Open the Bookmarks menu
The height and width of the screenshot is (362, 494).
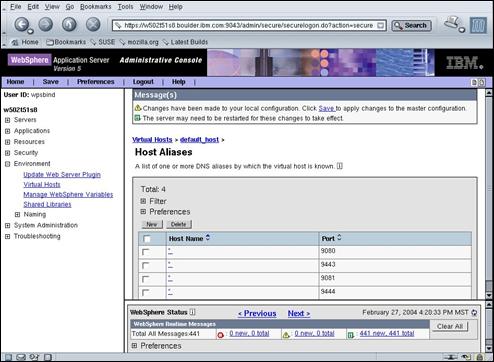pos(96,7)
